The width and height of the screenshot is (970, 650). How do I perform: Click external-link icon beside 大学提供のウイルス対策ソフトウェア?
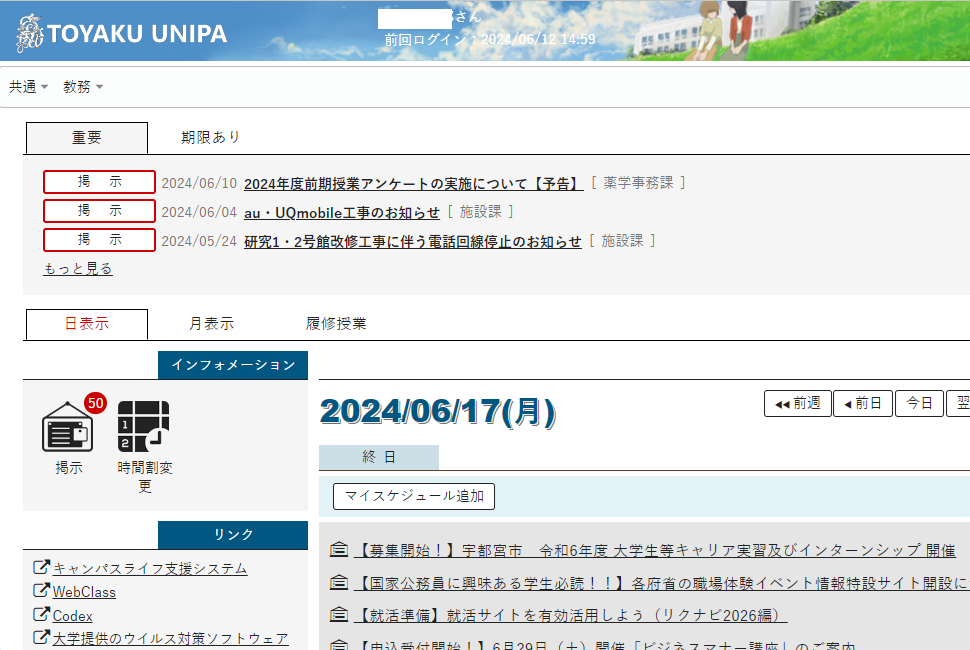(x=41, y=638)
